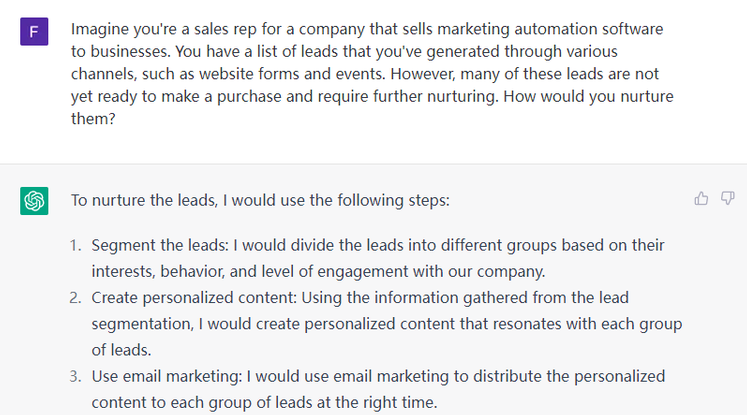Image resolution: width=747 pixels, height=415 pixels.
Task: Click the "Use email marketing" step heading
Action: point(163,377)
